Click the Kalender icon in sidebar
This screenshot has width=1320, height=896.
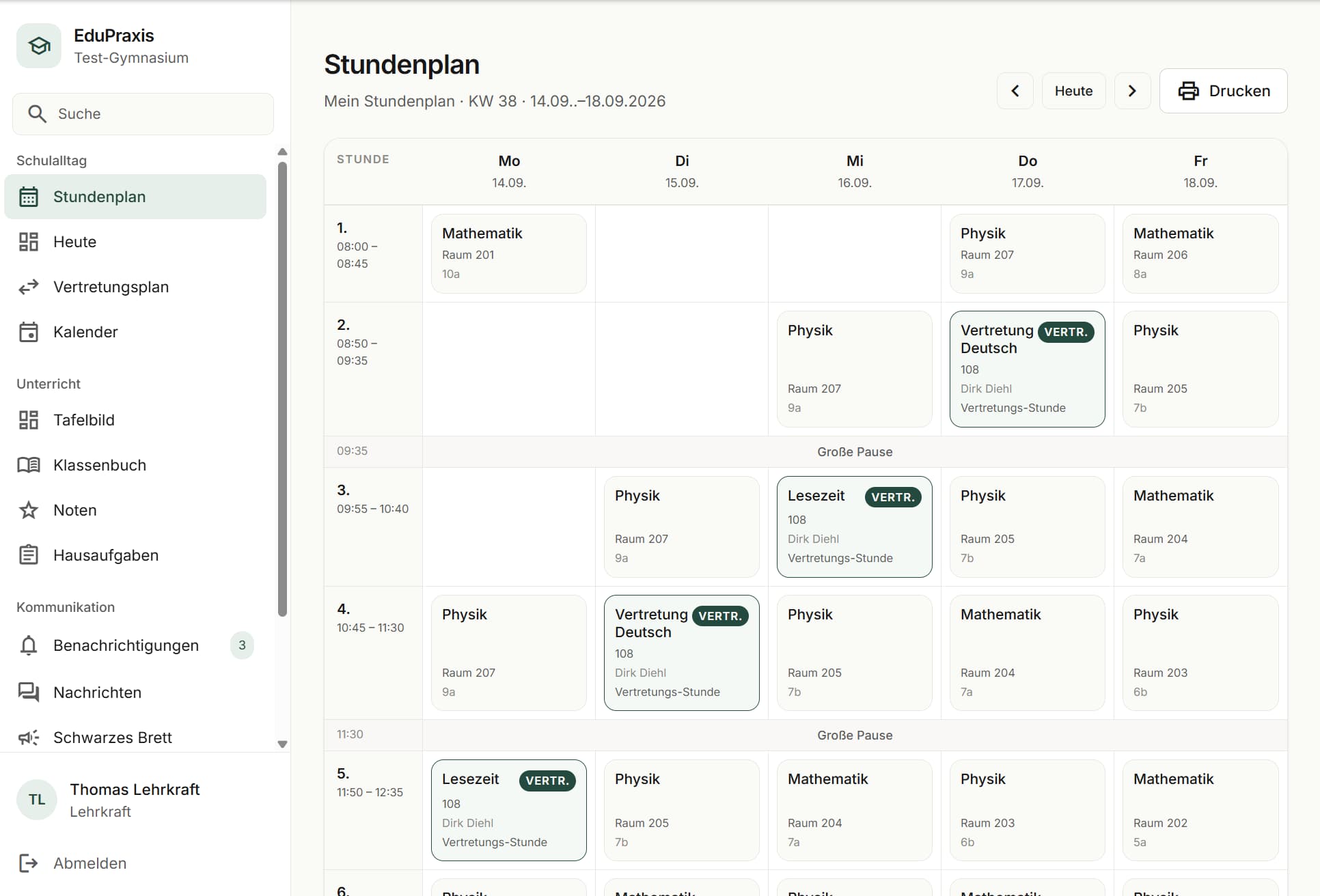29,332
